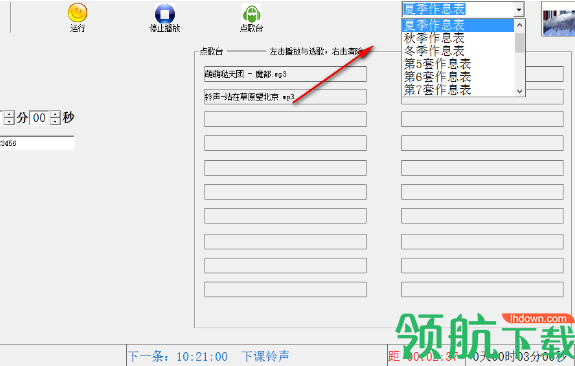Click the 夏季作息表 combo box text field
The image size is (575, 366).
tap(458, 9)
